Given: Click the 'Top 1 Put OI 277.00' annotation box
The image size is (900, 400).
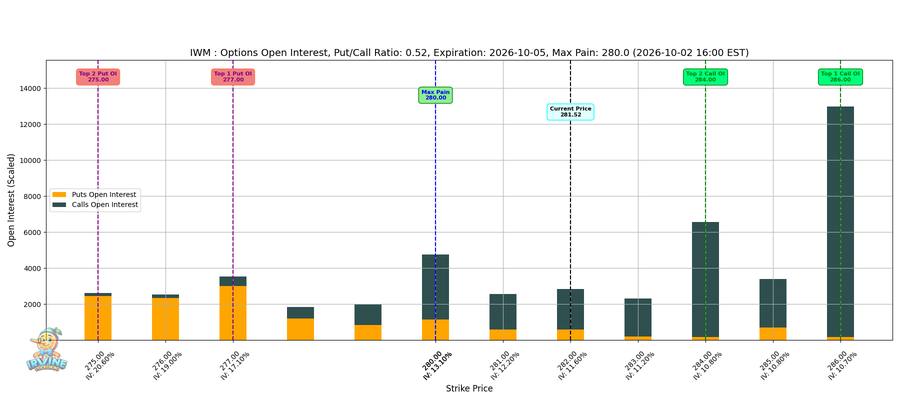Looking at the screenshot, I should pyautogui.click(x=233, y=77).
